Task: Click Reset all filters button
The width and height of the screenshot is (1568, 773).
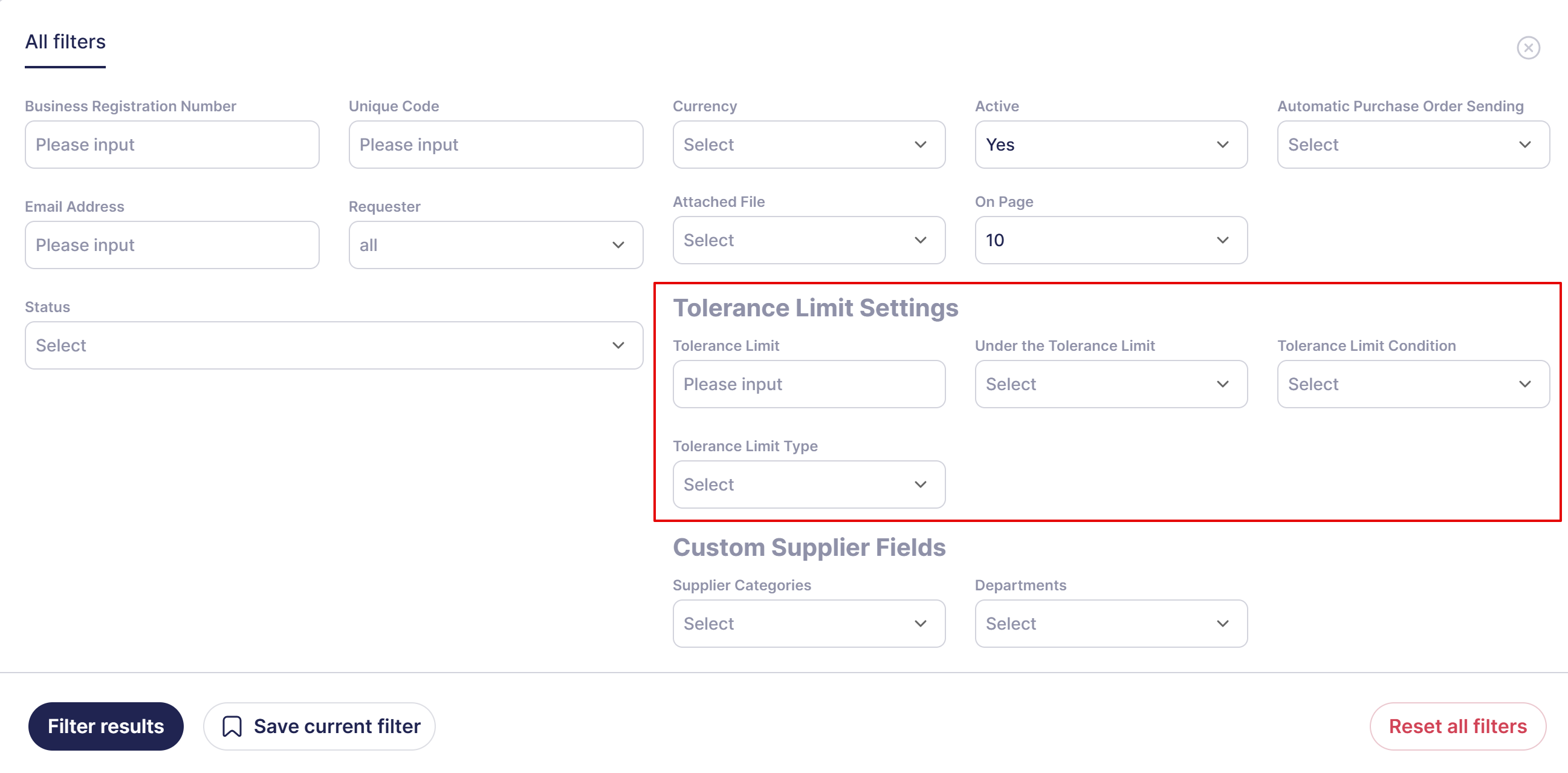Action: point(1458,726)
